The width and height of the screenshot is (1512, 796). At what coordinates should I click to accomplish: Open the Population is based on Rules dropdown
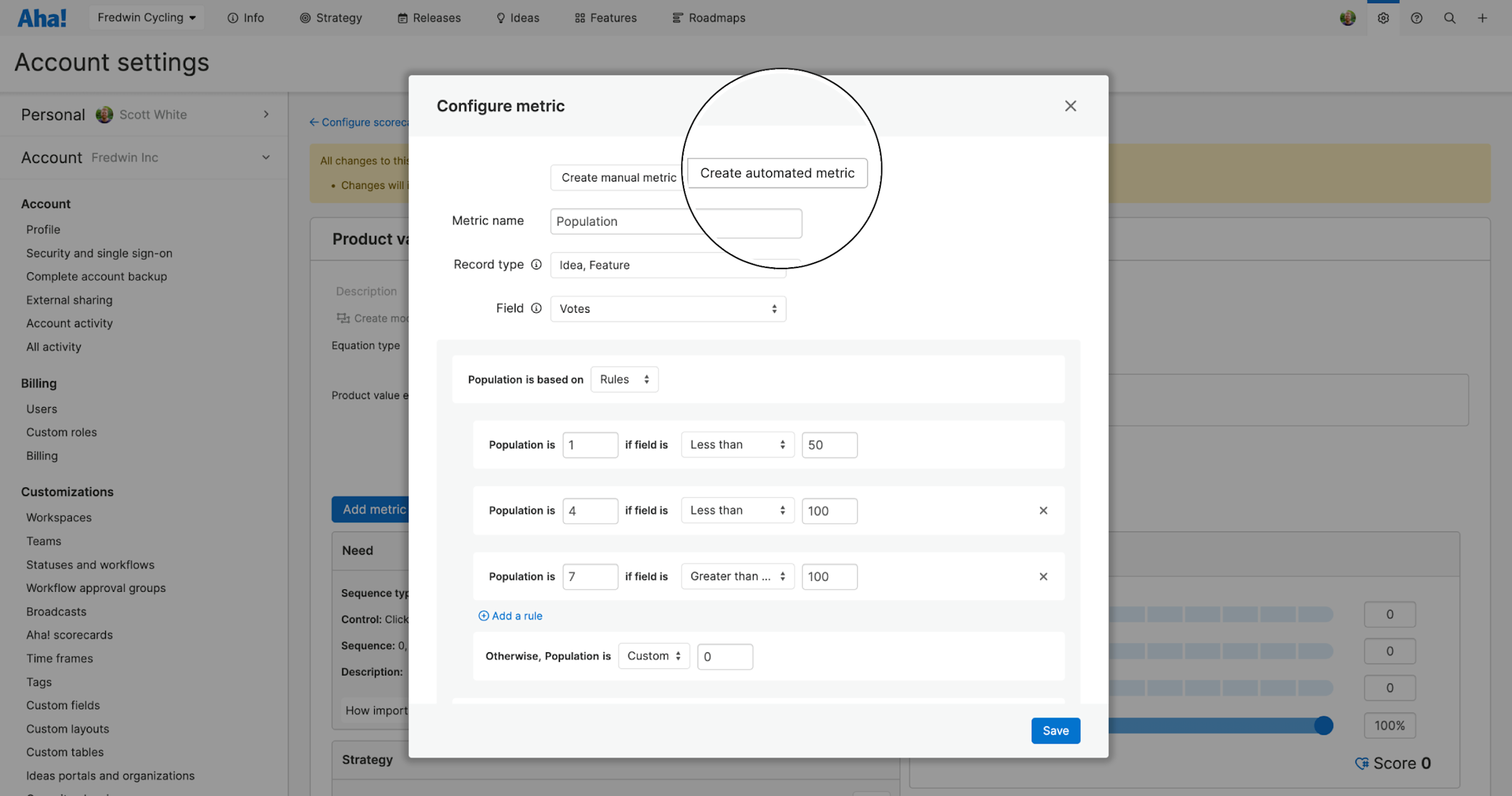(624, 379)
